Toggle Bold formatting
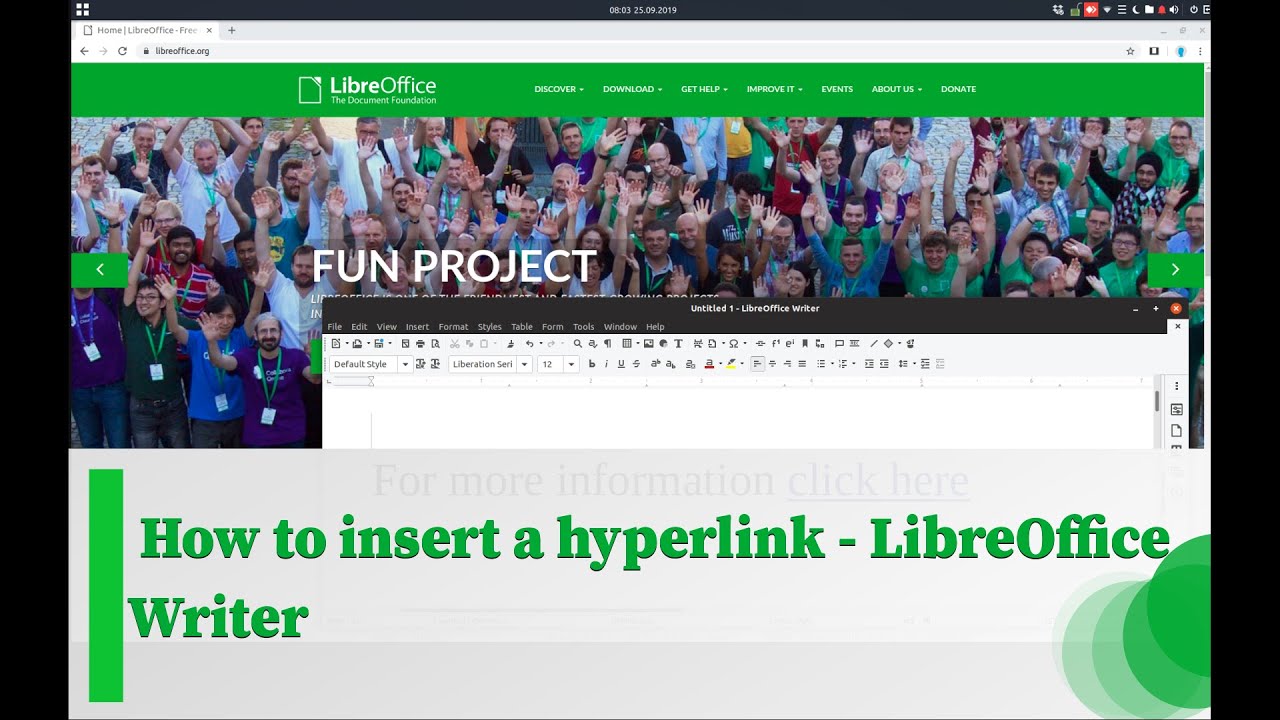Screen dimensions: 1280x720 592,364
